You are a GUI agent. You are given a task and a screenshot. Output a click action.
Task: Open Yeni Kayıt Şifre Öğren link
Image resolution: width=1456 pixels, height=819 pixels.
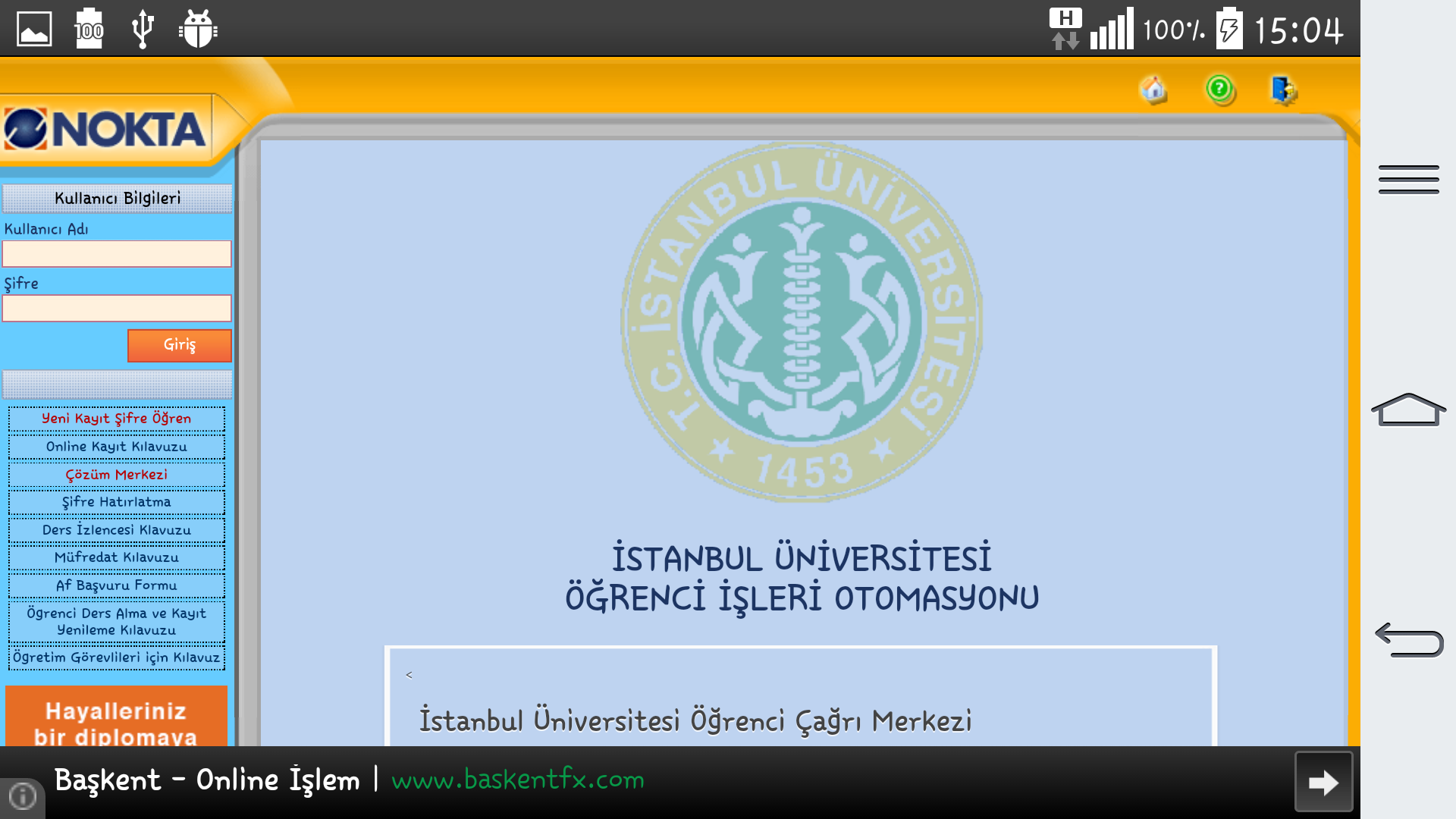117,419
